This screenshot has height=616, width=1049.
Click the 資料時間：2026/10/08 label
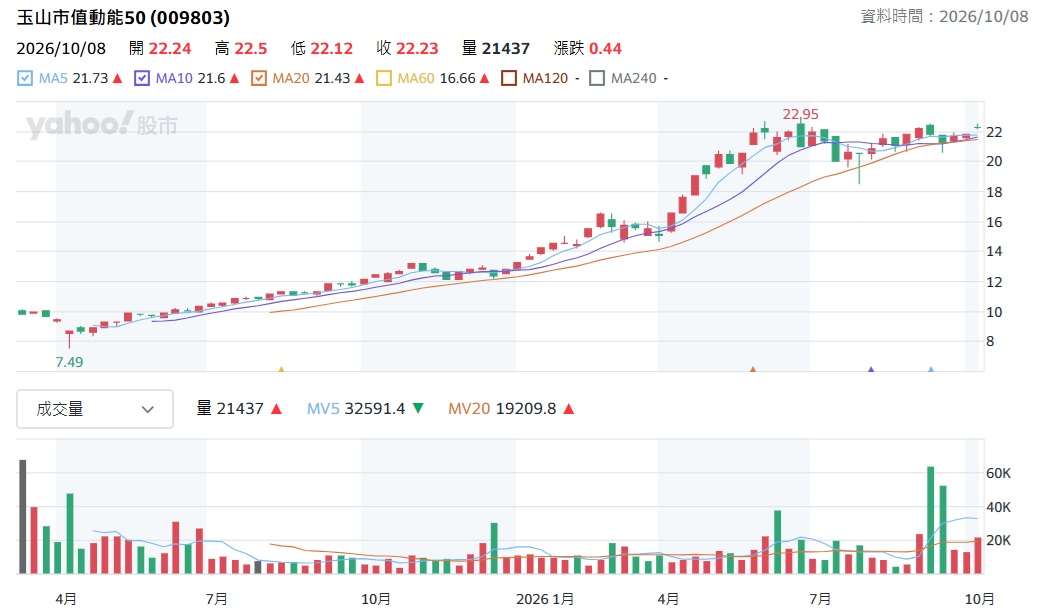click(x=944, y=16)
